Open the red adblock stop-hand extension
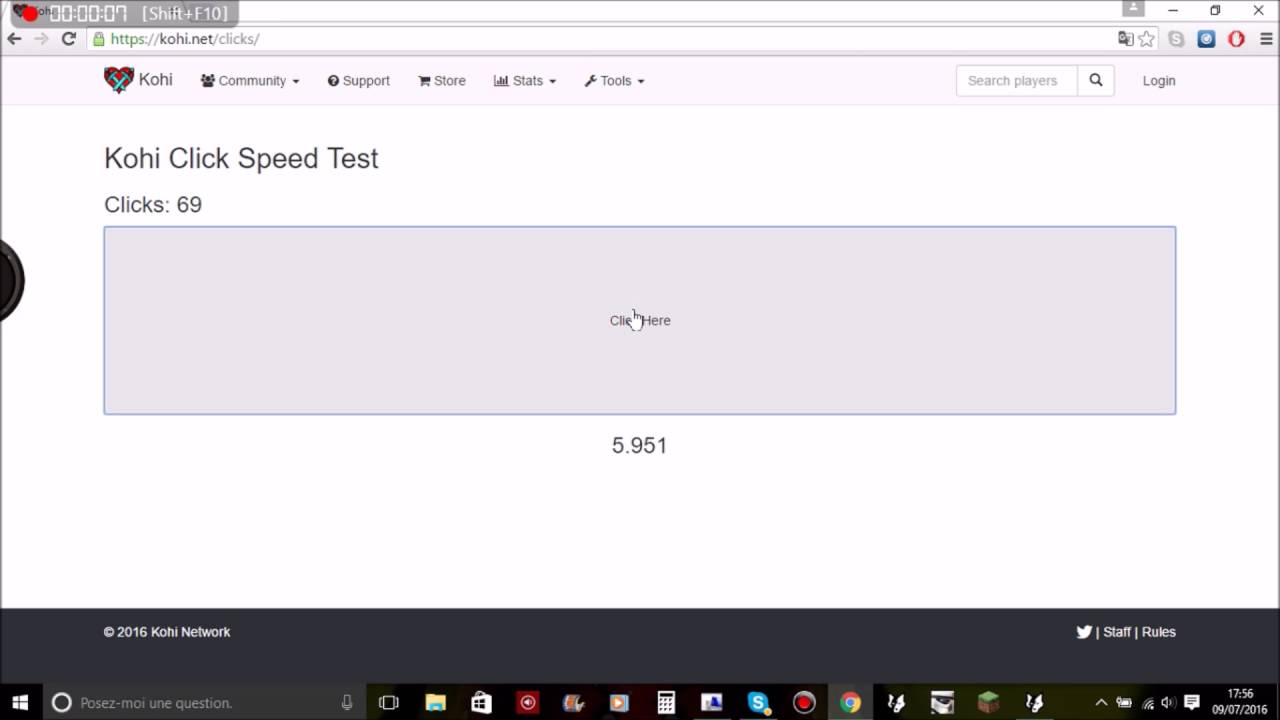 point(1237,39)
